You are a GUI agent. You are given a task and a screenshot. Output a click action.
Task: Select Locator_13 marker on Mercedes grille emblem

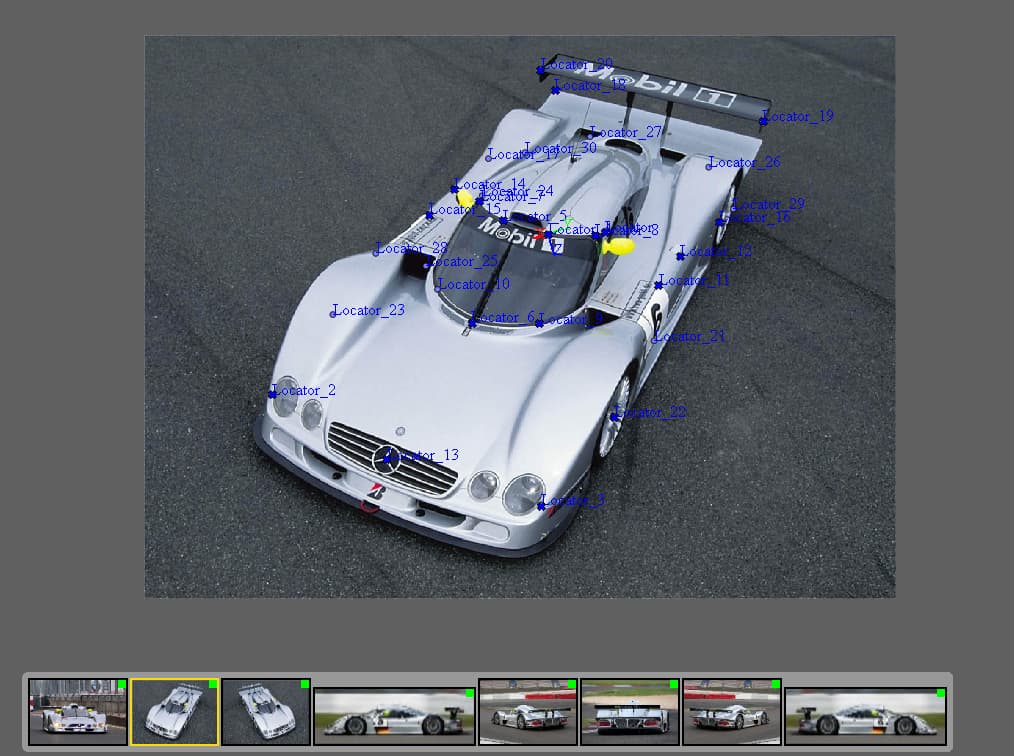tap(386, 459)
